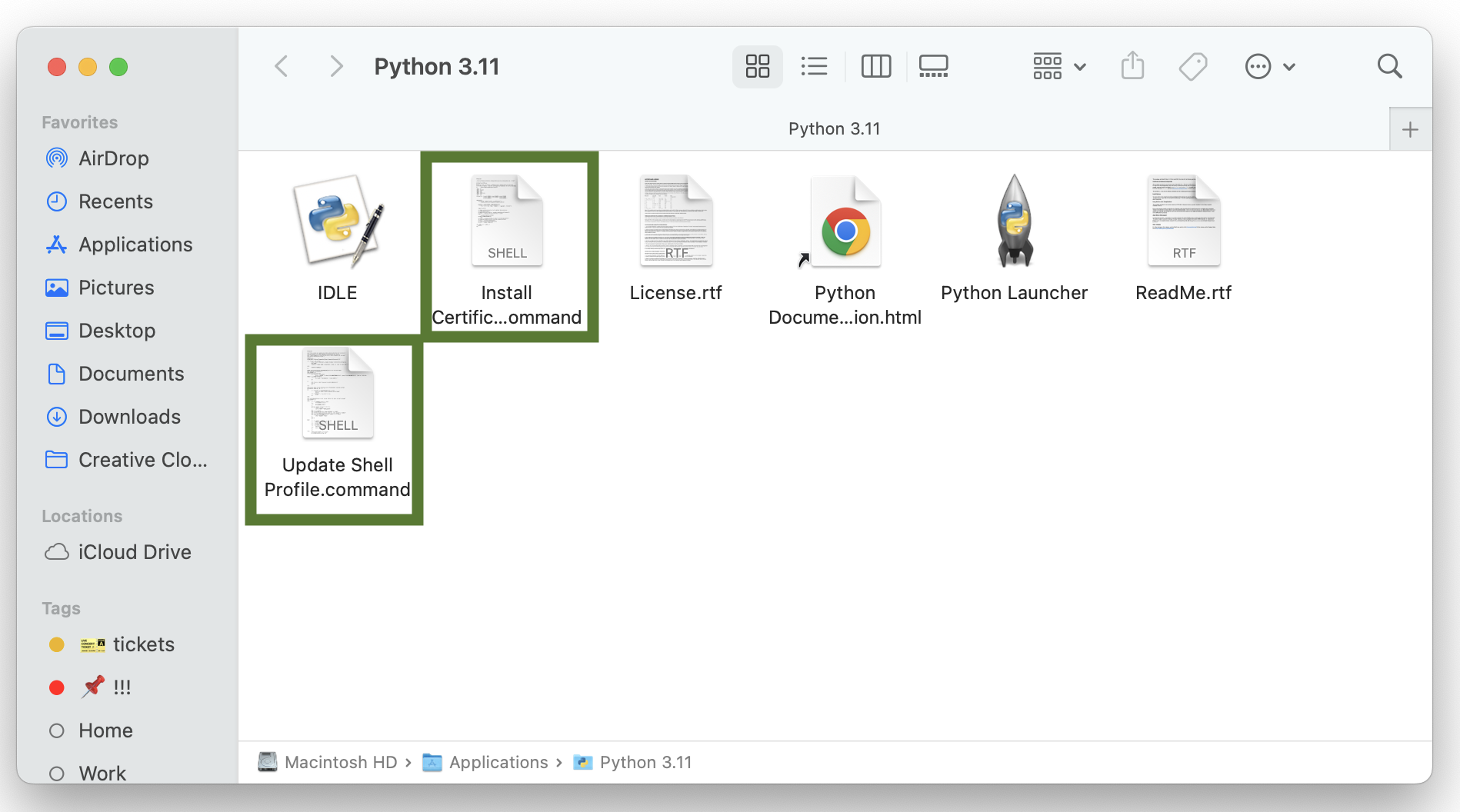This screenshot has height=812, width=1460.
Task: Open the Group By dropdown
Action: click(1059, 67)
